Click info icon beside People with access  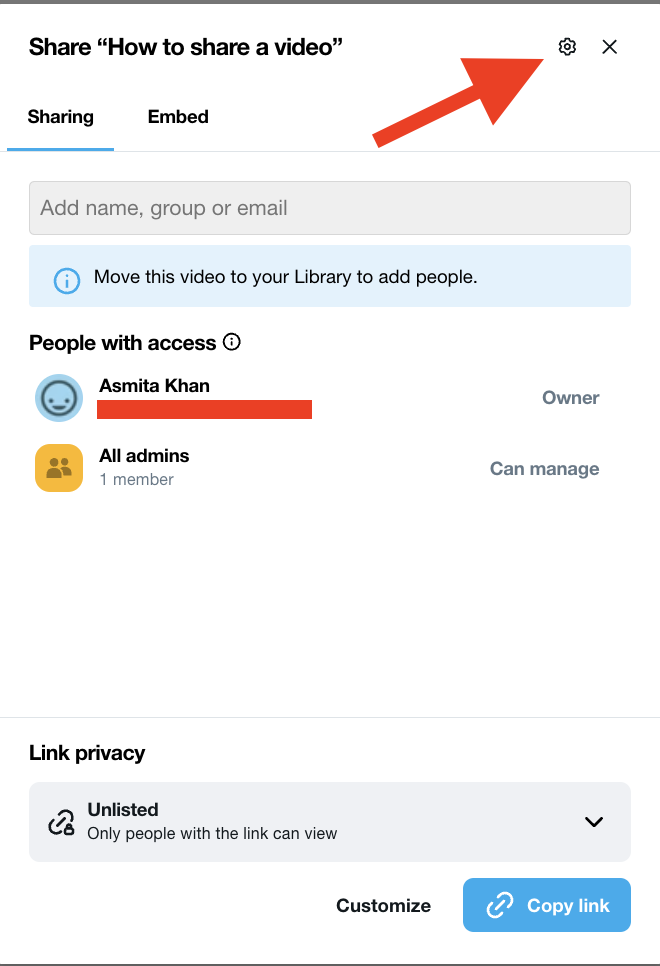coord(232,343)
